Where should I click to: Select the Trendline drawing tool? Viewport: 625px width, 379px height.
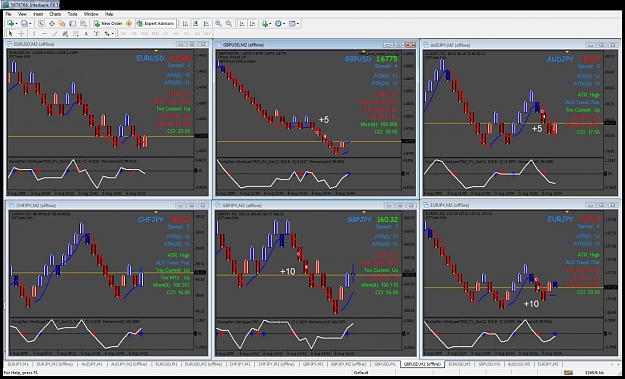click(x=55, y=33)
